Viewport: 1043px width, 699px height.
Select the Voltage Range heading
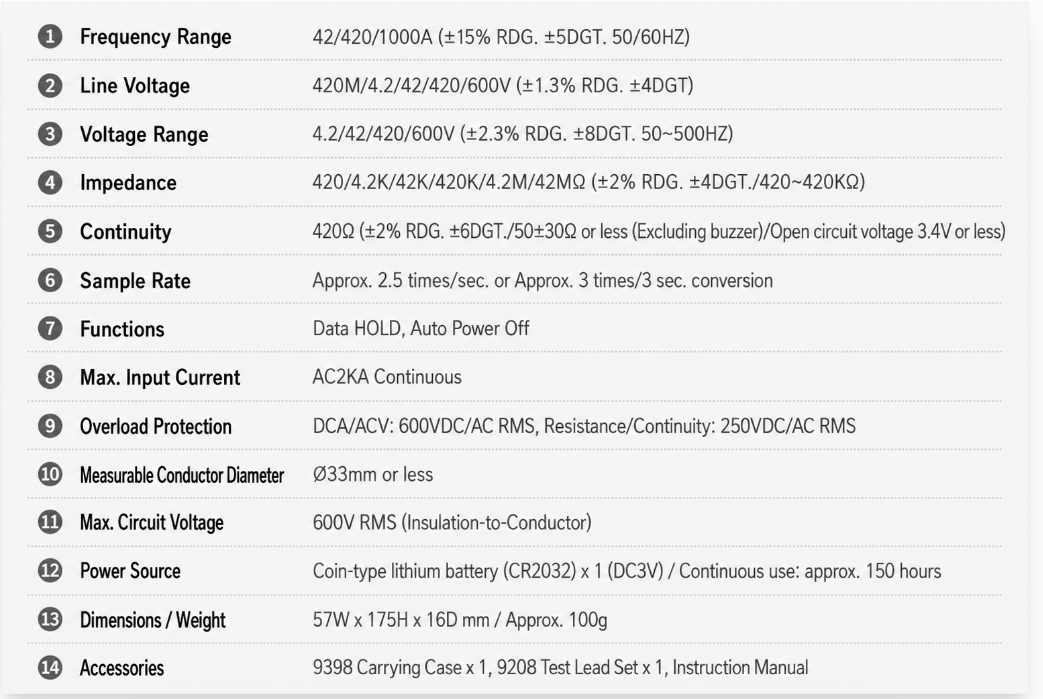click(x=144, y=134)
